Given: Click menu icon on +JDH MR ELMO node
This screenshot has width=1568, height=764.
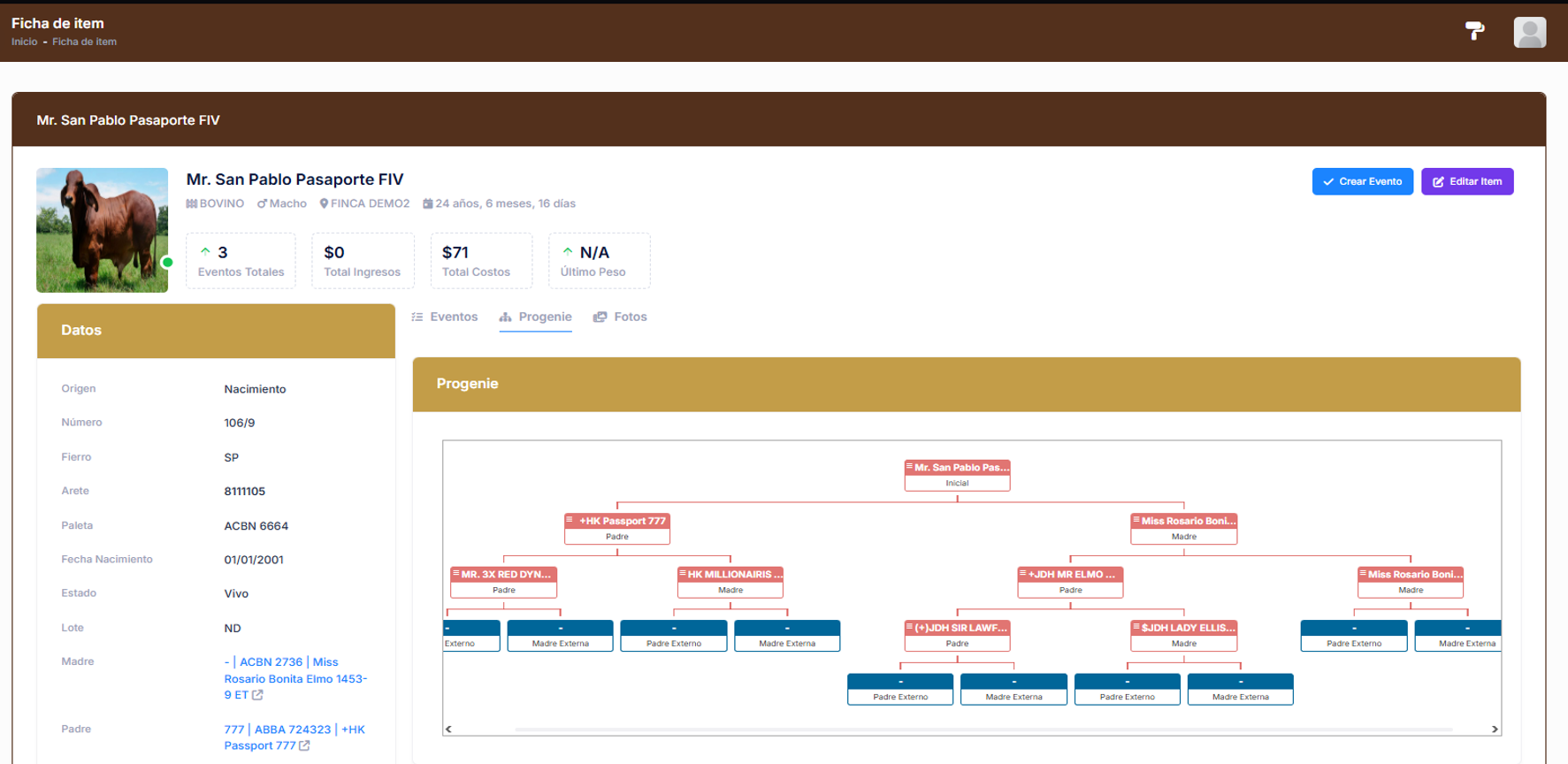Looking at the screenshot, I should (1022, 573).
